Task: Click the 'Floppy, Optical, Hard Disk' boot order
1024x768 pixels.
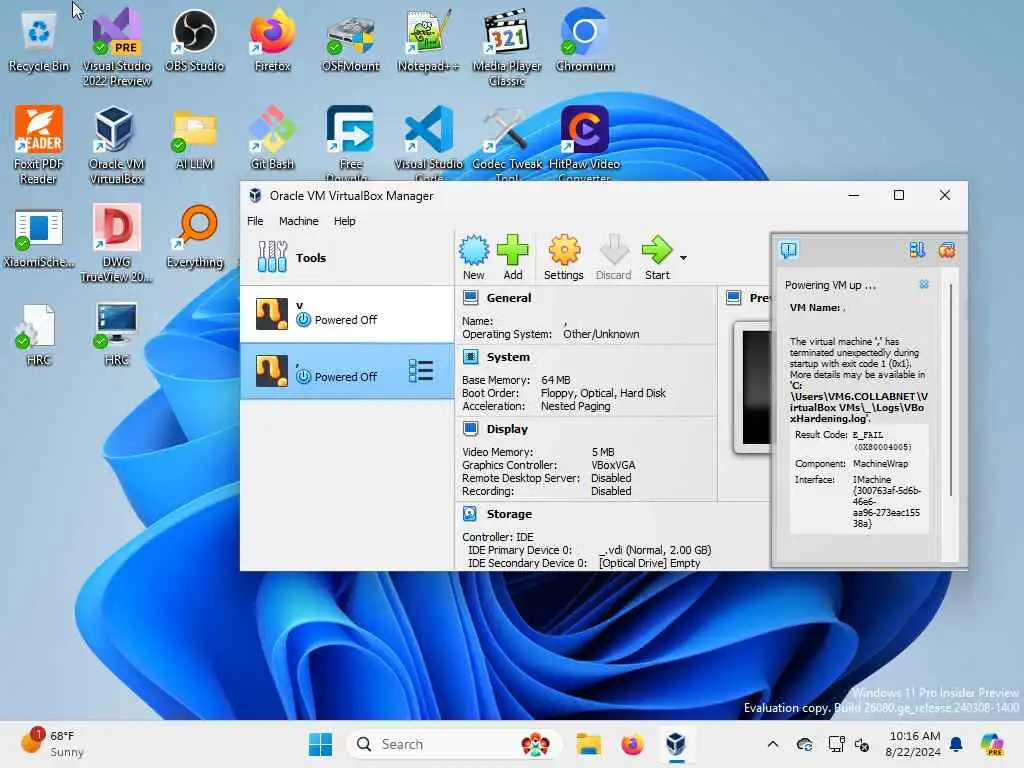Action: pos(603,393)
